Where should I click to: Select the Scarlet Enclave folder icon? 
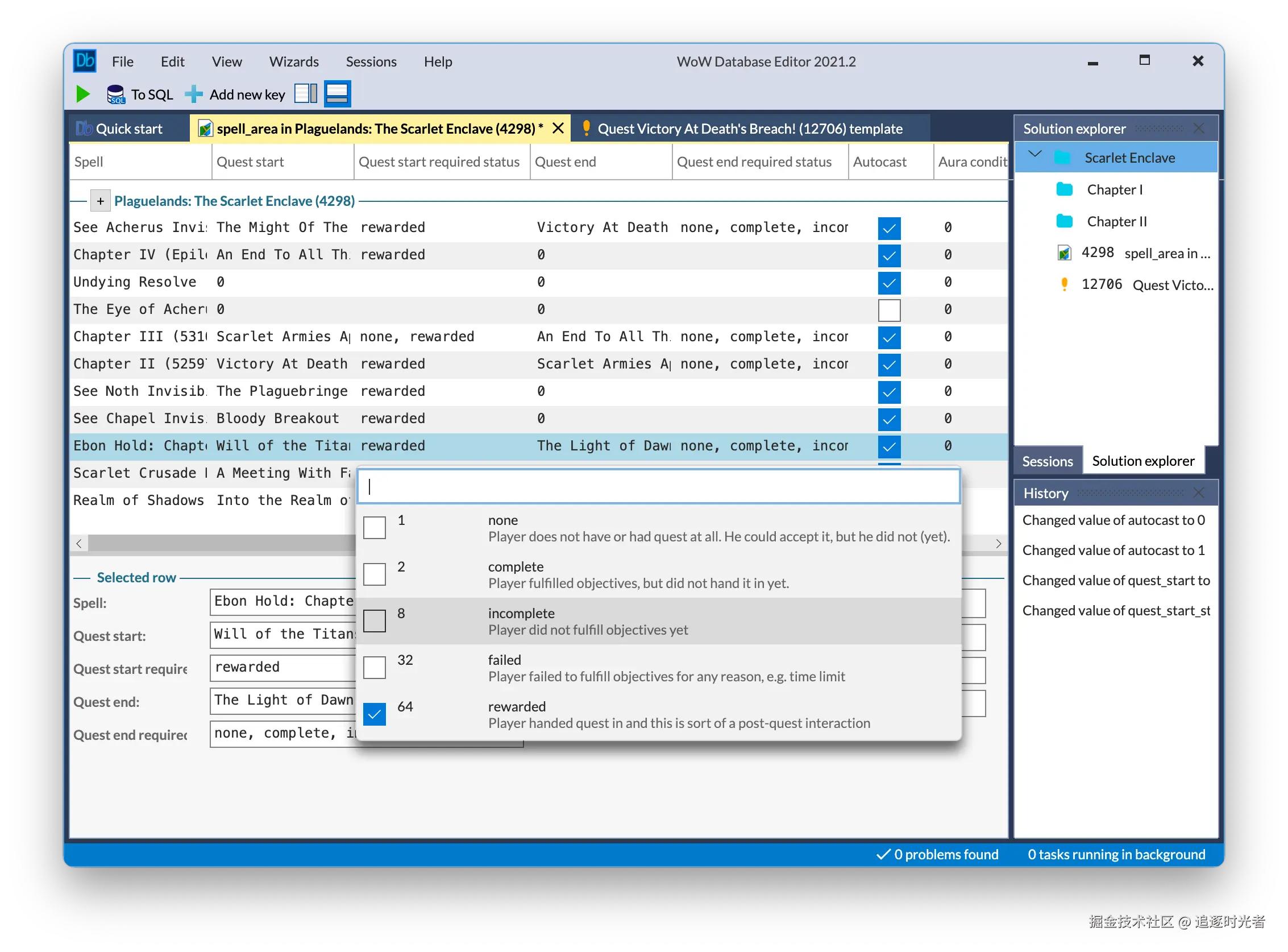tap(1063, 158)
